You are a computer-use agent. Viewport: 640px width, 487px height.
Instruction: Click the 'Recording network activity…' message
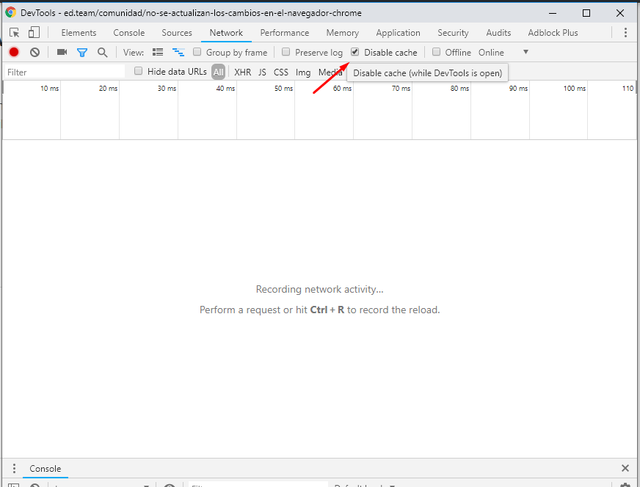pyautogui.click(x=320, y=289)
